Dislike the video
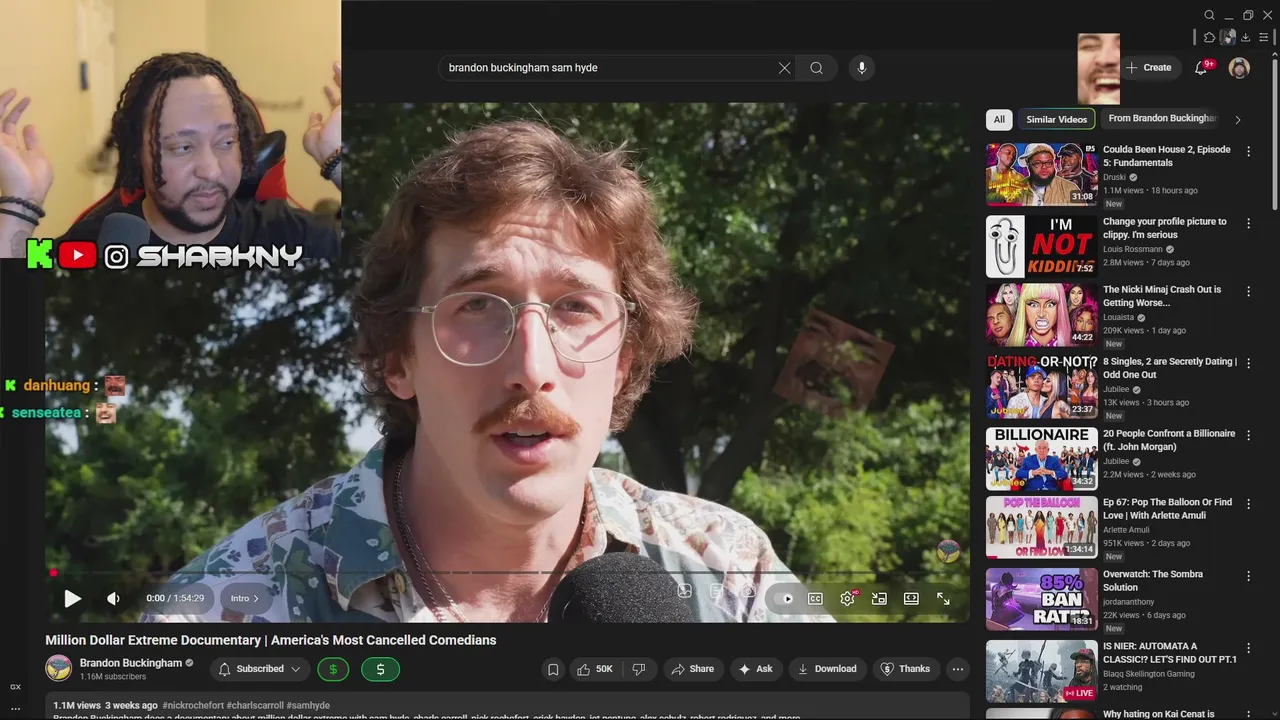The height and width of the screenshot is (720, 1280). click(x=639, y=669)
